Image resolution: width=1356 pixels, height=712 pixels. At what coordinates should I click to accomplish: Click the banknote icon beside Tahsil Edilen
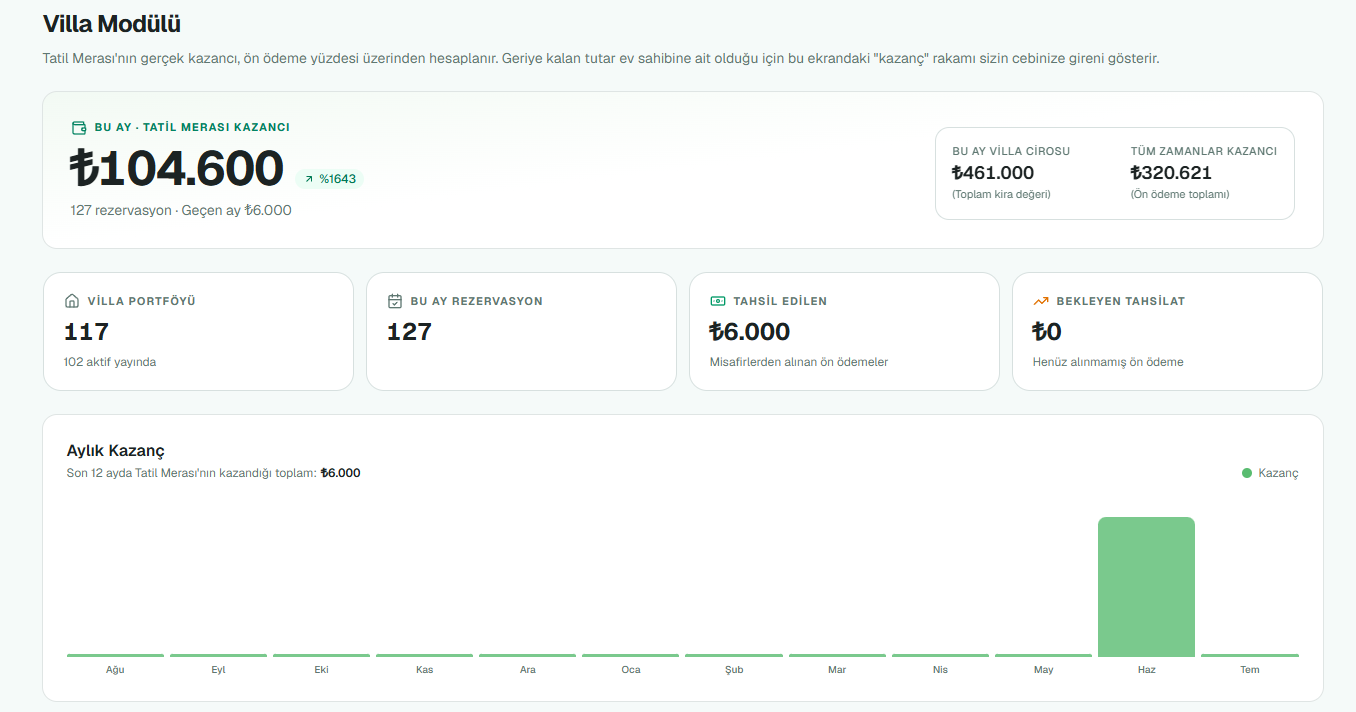[718, 301]
